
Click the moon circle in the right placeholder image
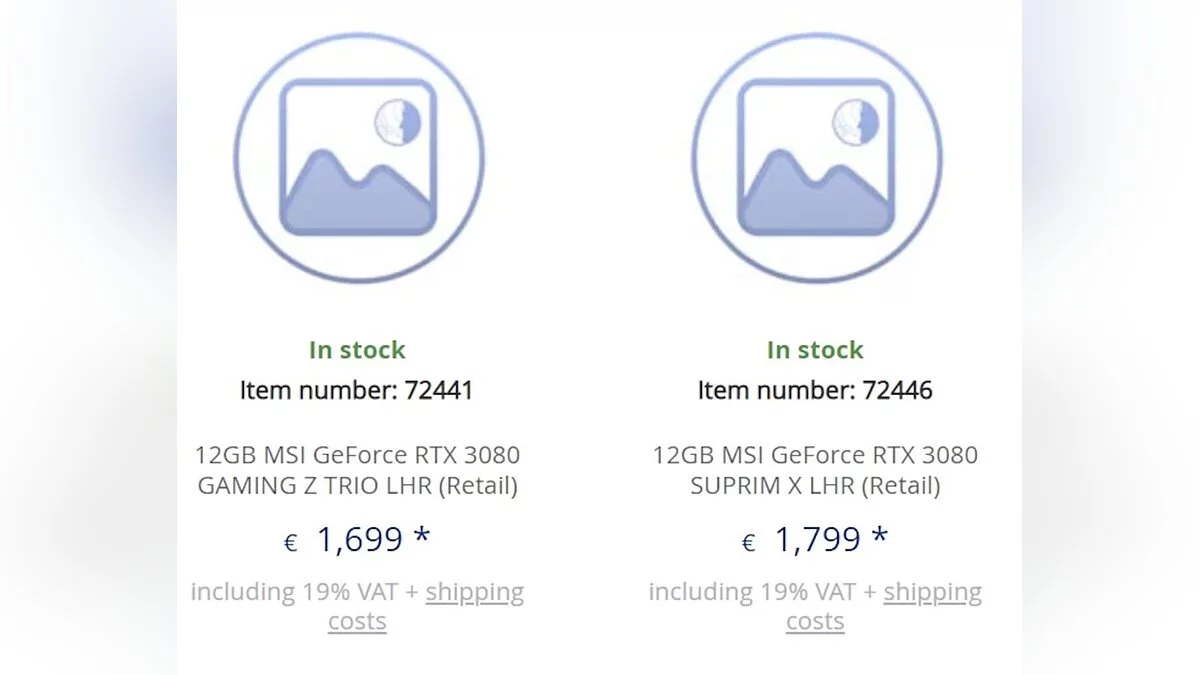click(x=856, y=122)
